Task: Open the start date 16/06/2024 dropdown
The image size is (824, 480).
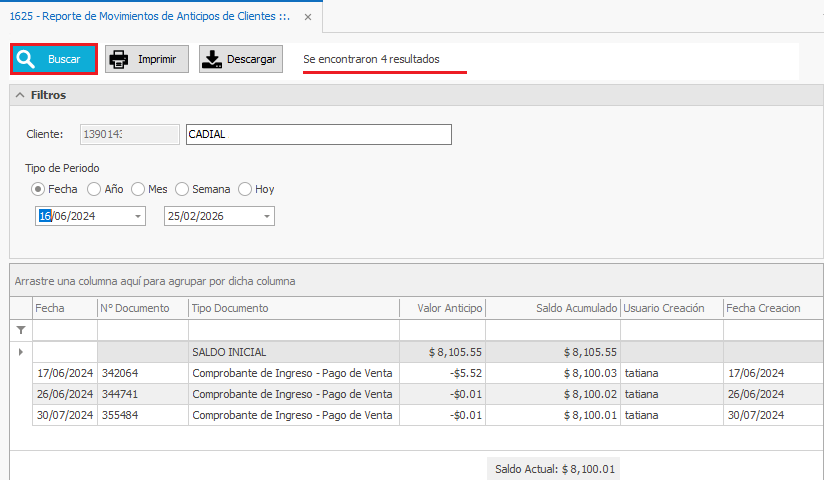Action: [x=137, y=217]
